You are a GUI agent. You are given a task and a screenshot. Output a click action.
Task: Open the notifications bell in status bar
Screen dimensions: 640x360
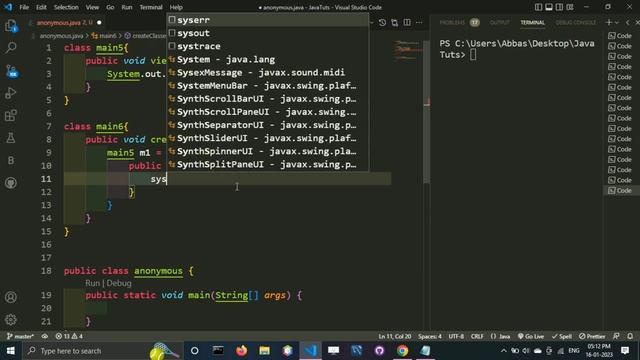tap(630, 336)
